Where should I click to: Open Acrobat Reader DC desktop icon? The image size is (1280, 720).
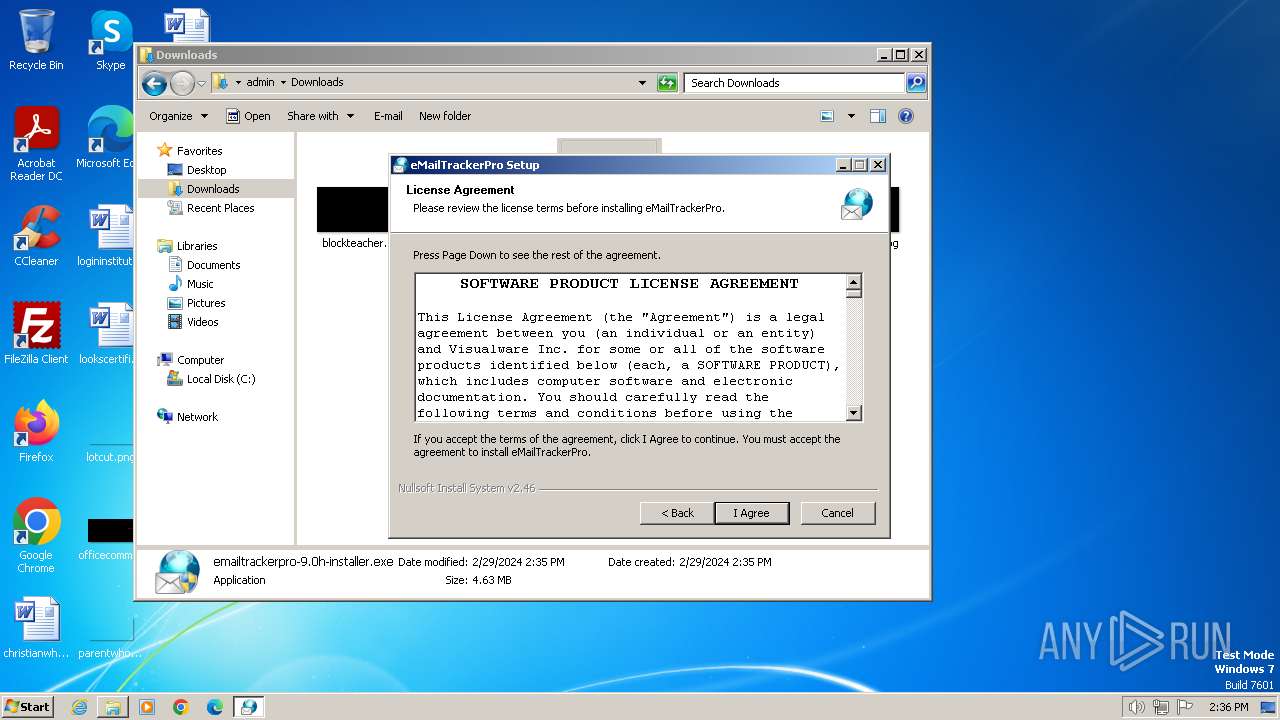[36, 144]
